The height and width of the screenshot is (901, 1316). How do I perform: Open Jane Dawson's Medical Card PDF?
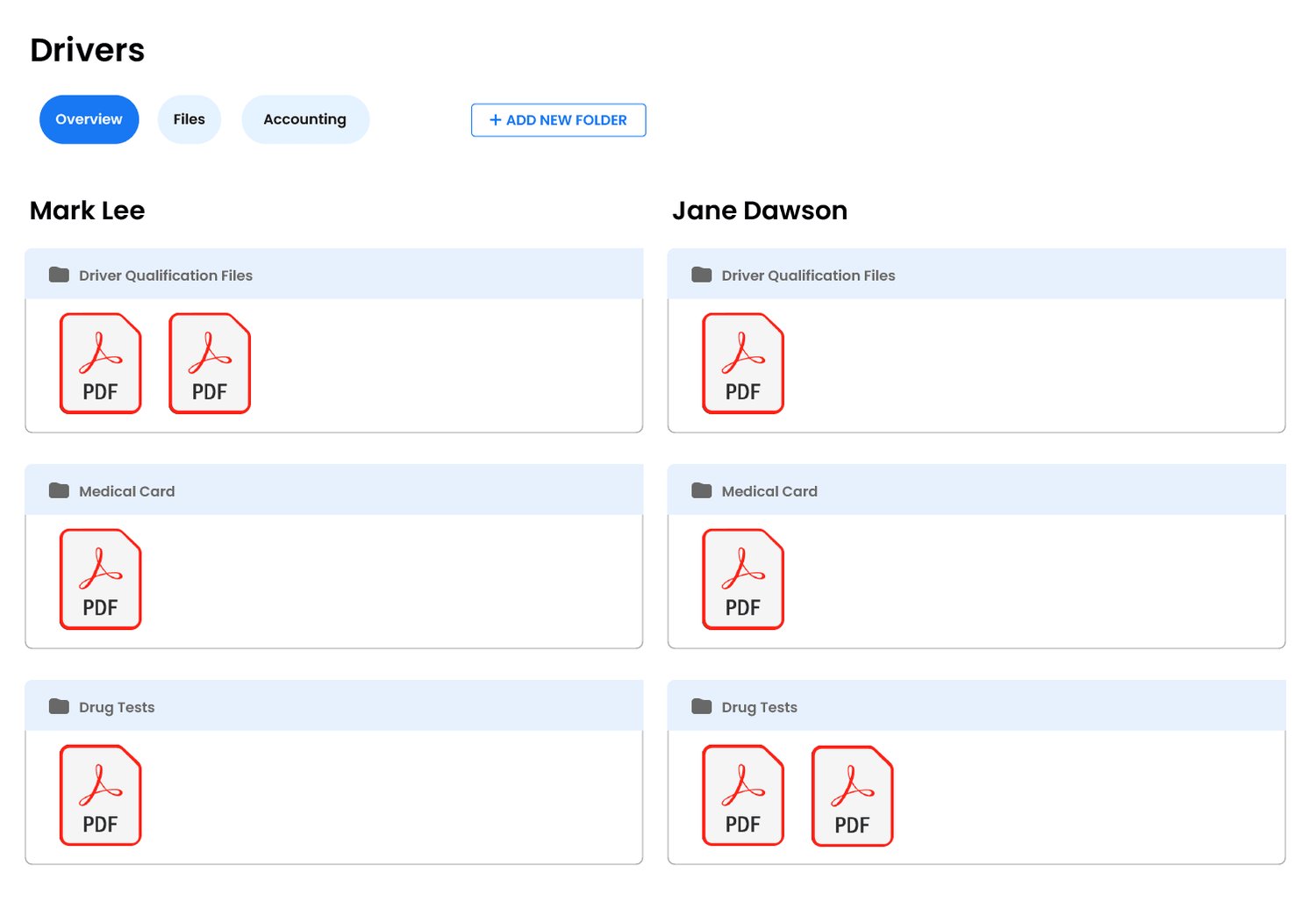pos(743,579)
